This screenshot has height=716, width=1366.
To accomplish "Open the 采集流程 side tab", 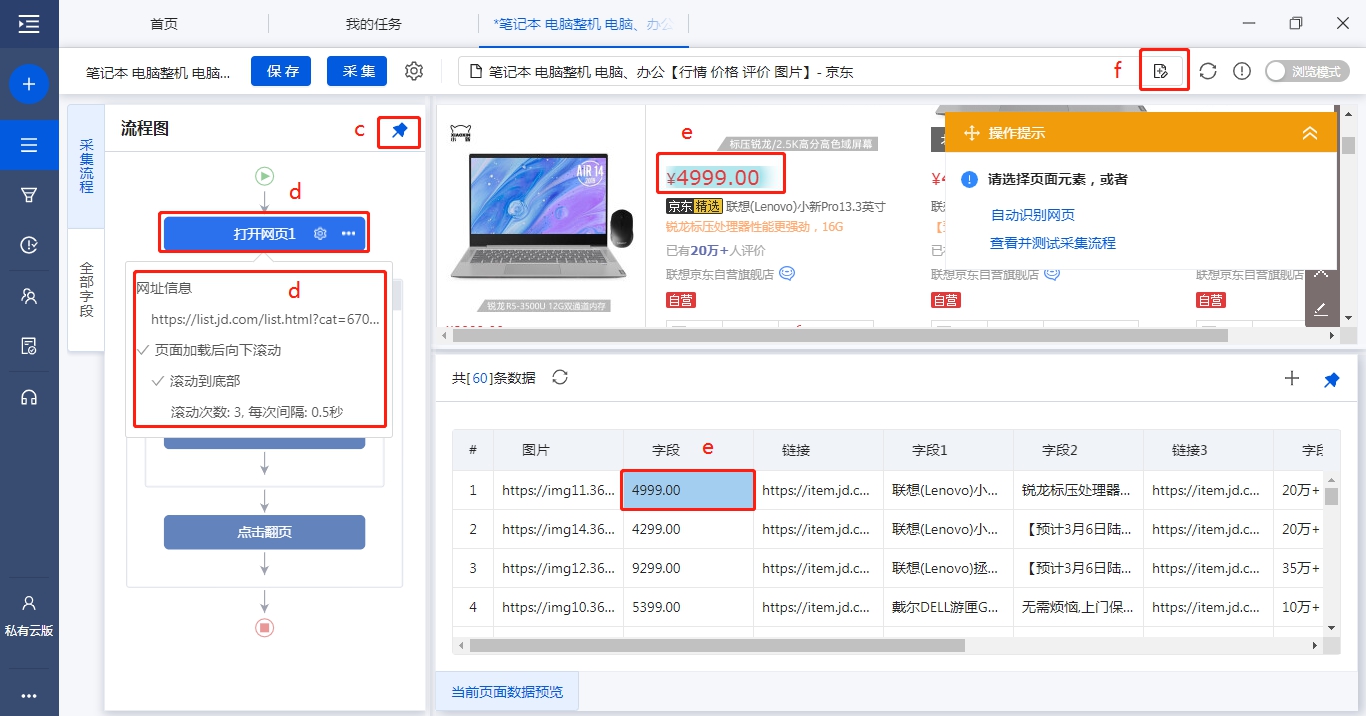I will click(86, 165).
